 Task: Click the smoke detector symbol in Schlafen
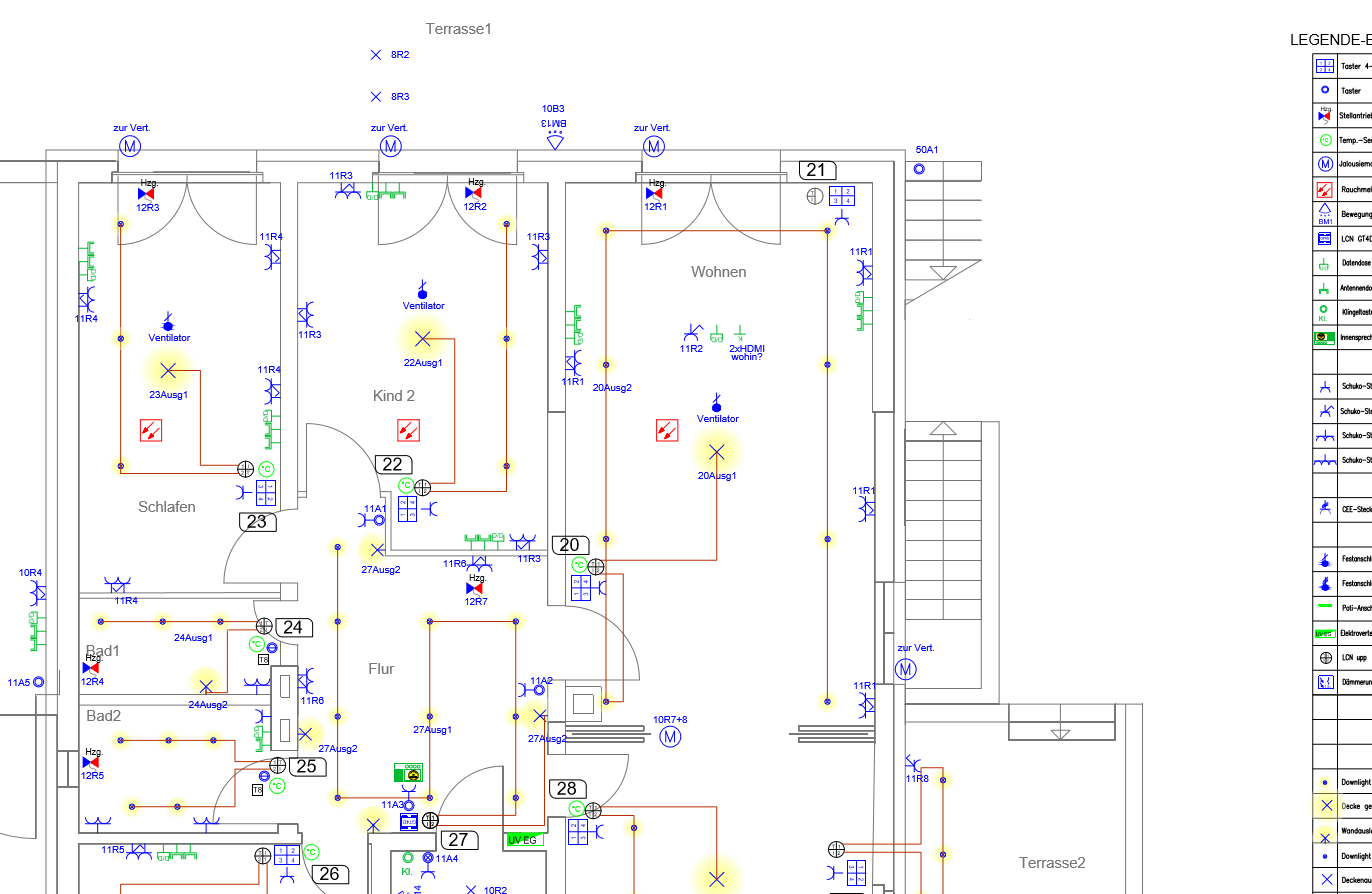[150, 430]
